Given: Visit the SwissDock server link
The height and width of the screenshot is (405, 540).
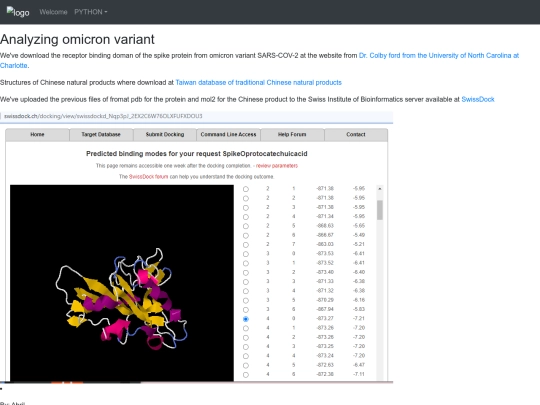Looking at the screenshot, I should click(x=478, y=100).
